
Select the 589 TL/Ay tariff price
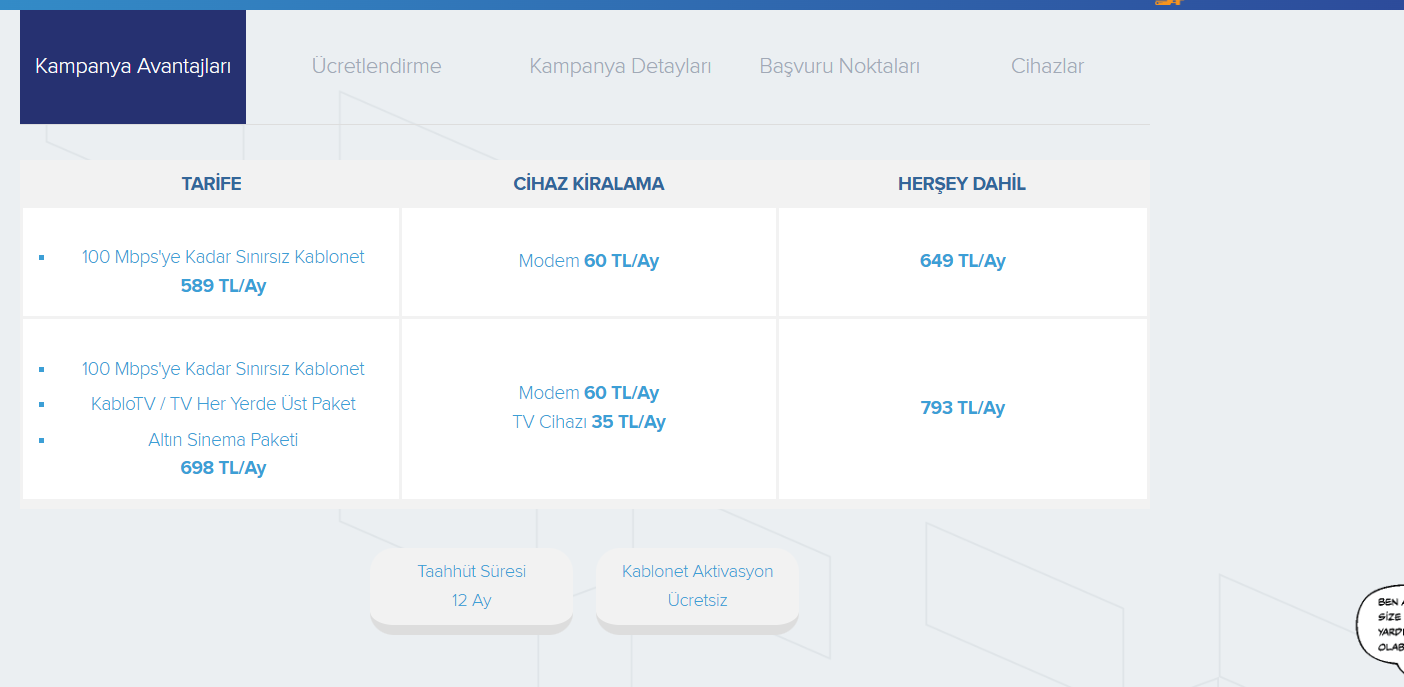click(223, 286)
